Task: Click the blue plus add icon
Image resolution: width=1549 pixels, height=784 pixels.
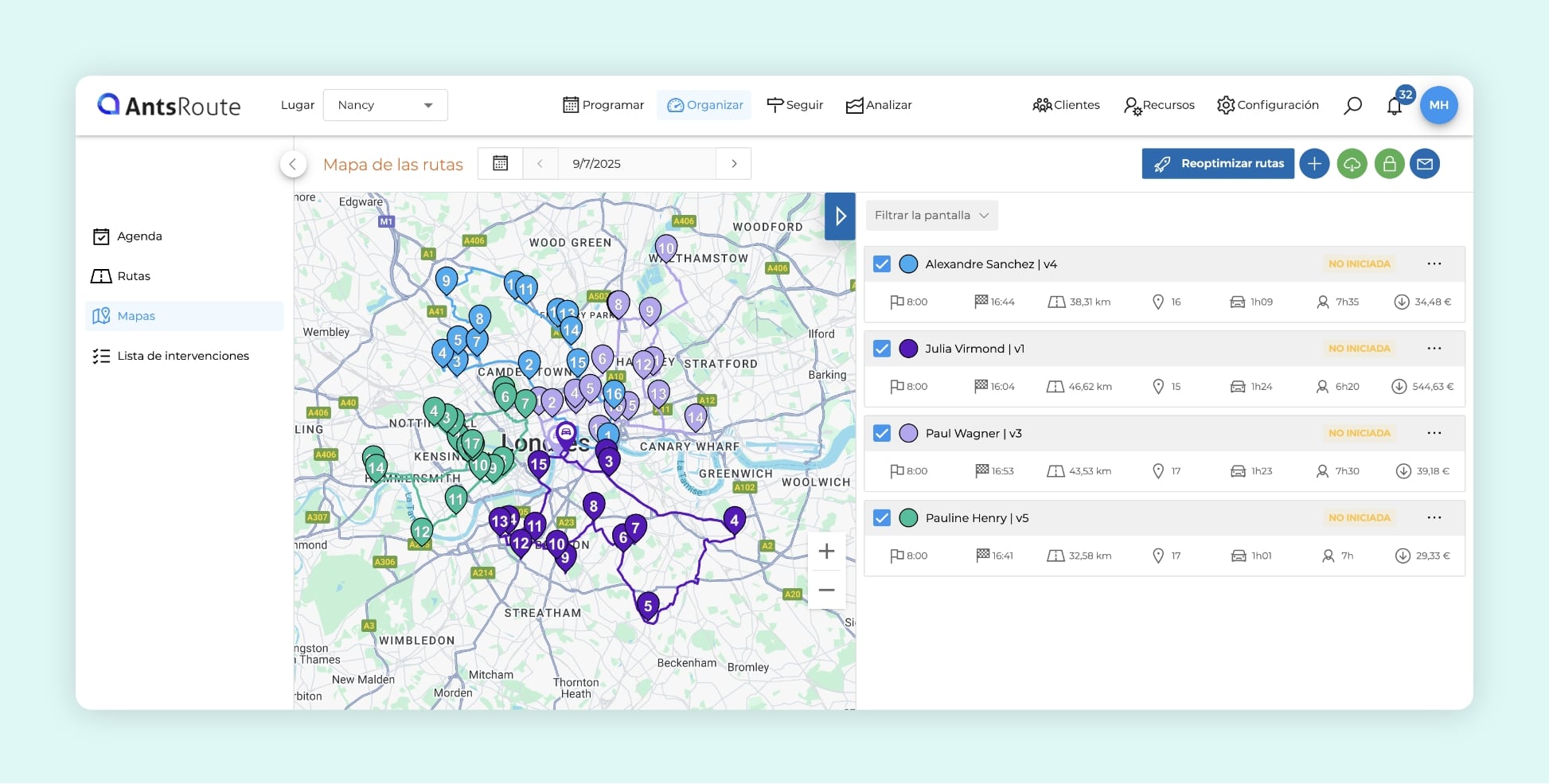Action: click(1314, 164)
